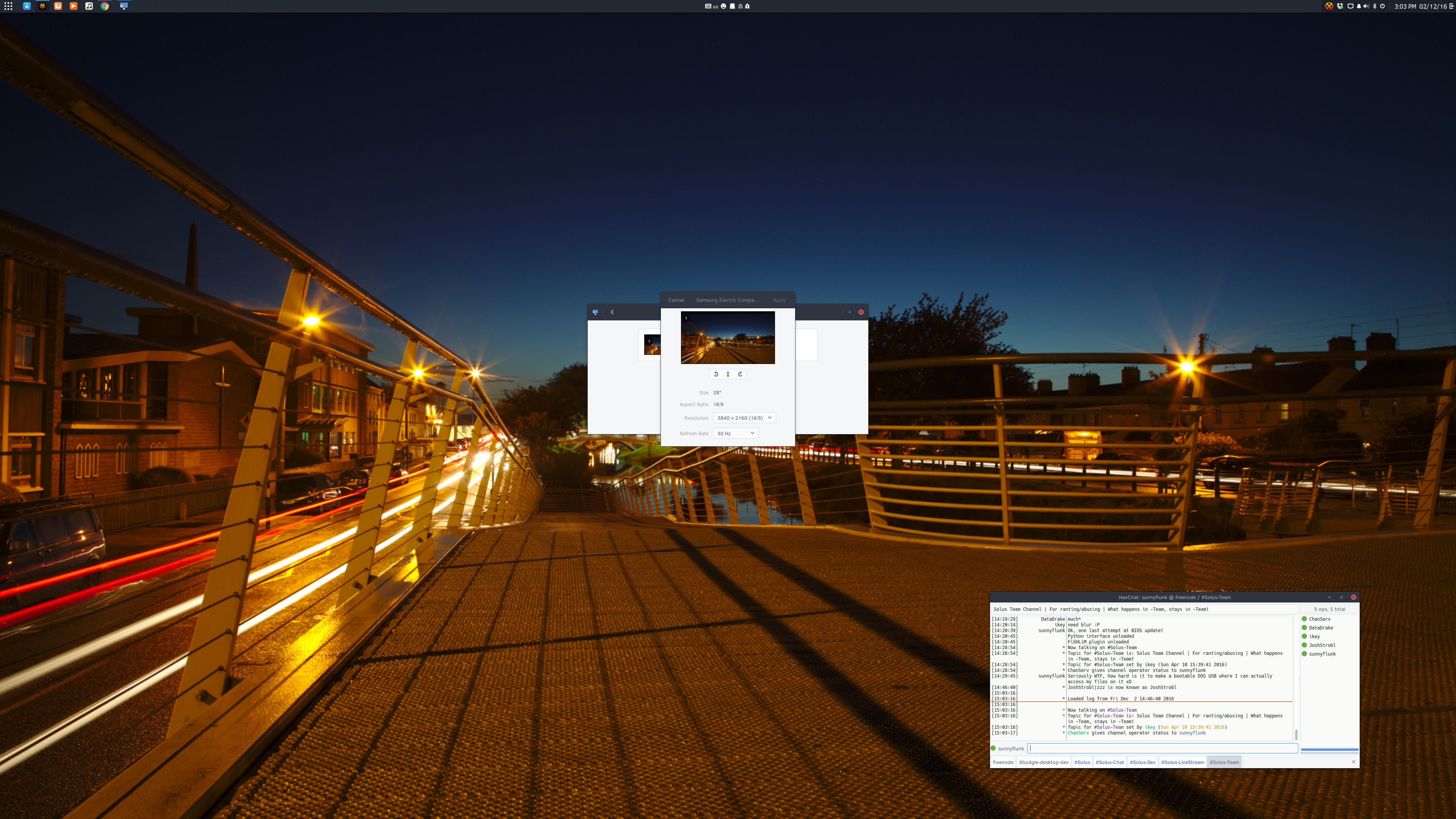1456x819 pixels.
Task: Open the wired network indicator
Action: [1350, 6]
